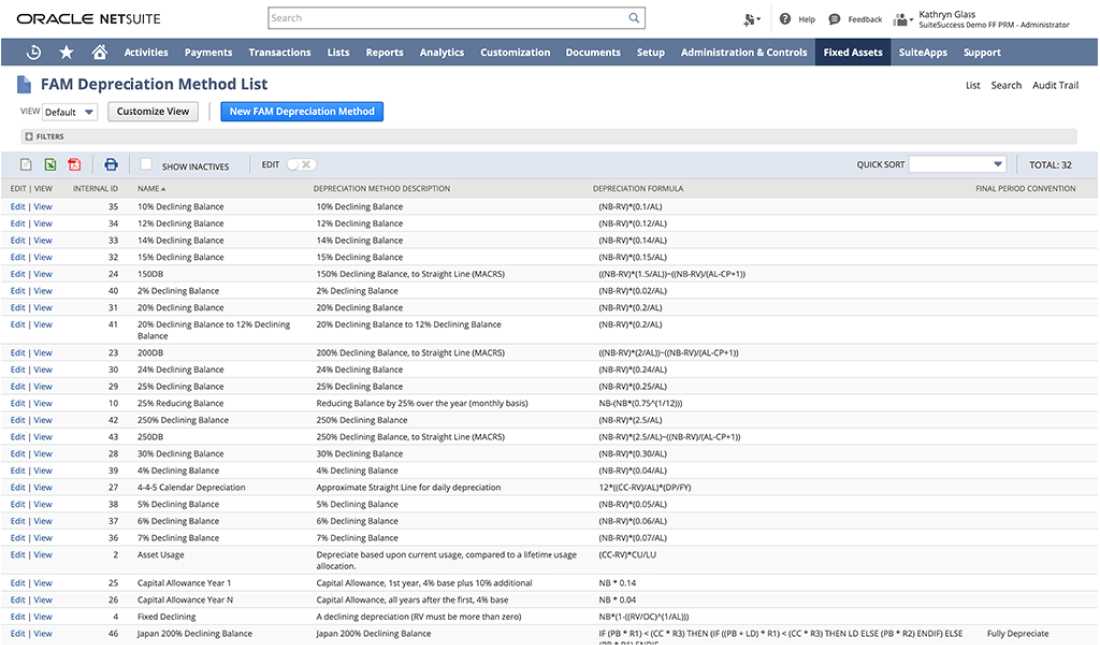Open the Recent Records clock icon

[x=34, y=52]
